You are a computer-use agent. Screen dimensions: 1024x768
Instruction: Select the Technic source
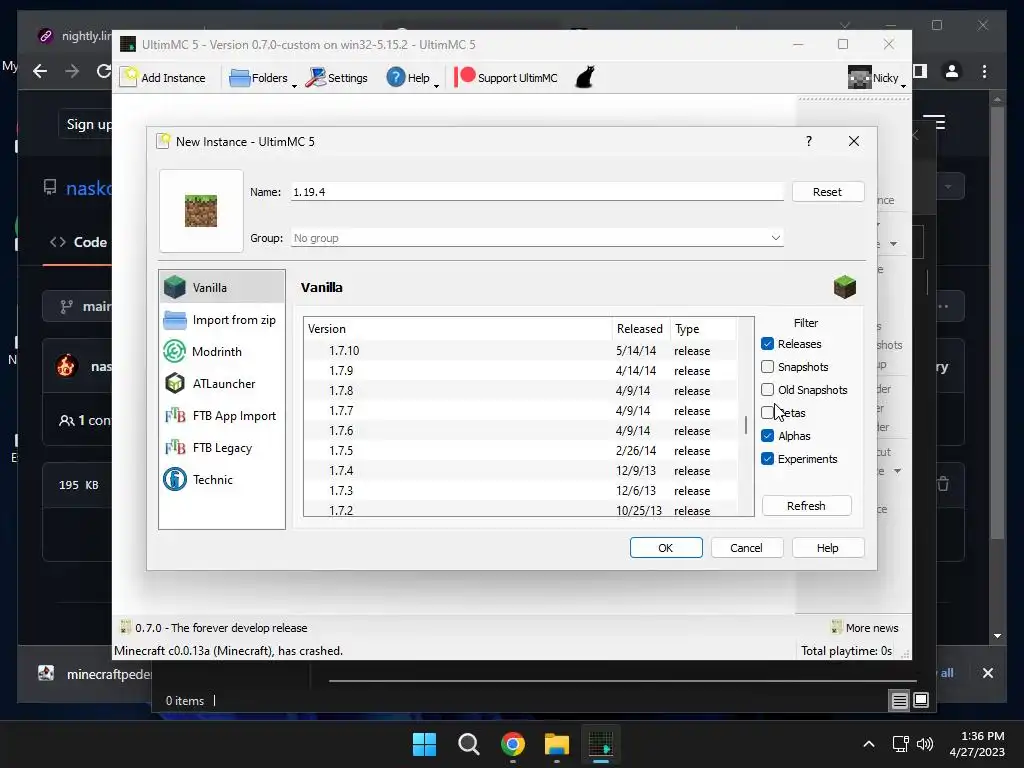222,479
